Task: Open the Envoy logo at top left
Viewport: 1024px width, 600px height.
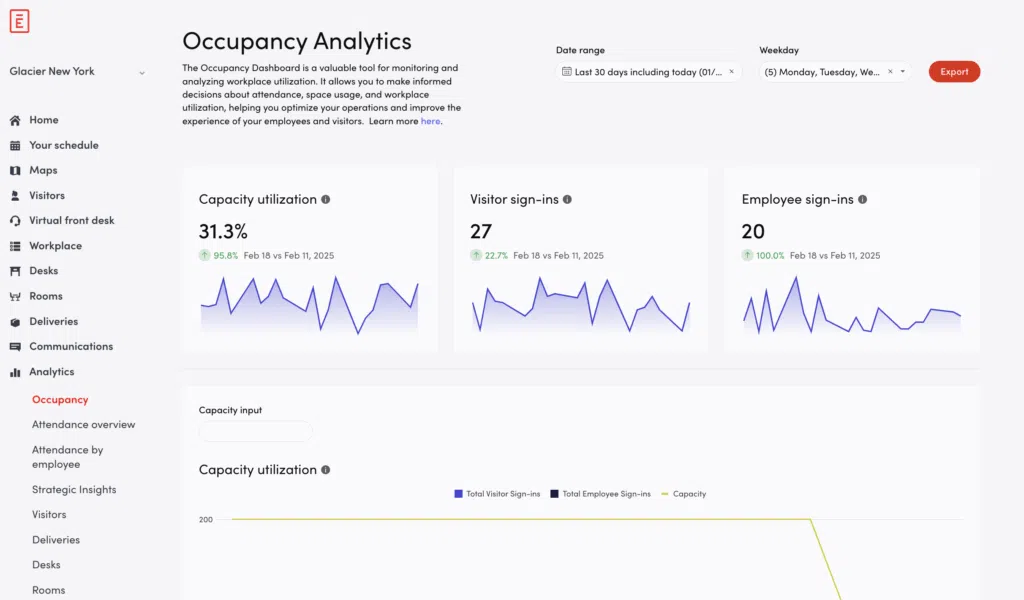Action: pyautogui.click(x=19, y=20)
